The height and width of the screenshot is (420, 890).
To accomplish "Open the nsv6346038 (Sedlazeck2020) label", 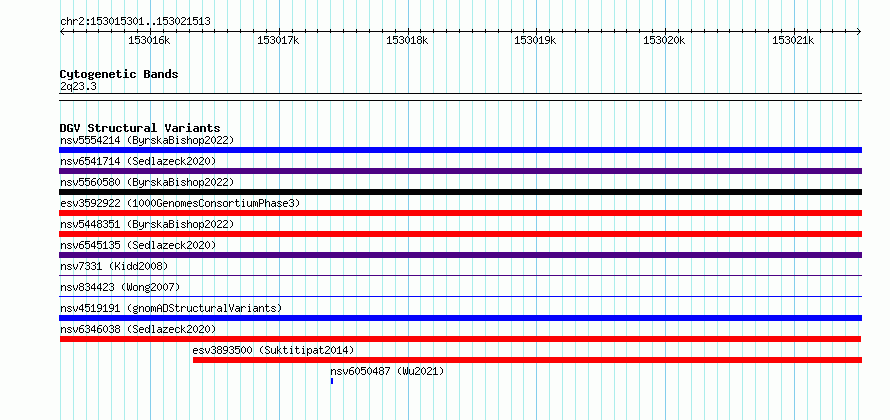I will pos(138,329).
